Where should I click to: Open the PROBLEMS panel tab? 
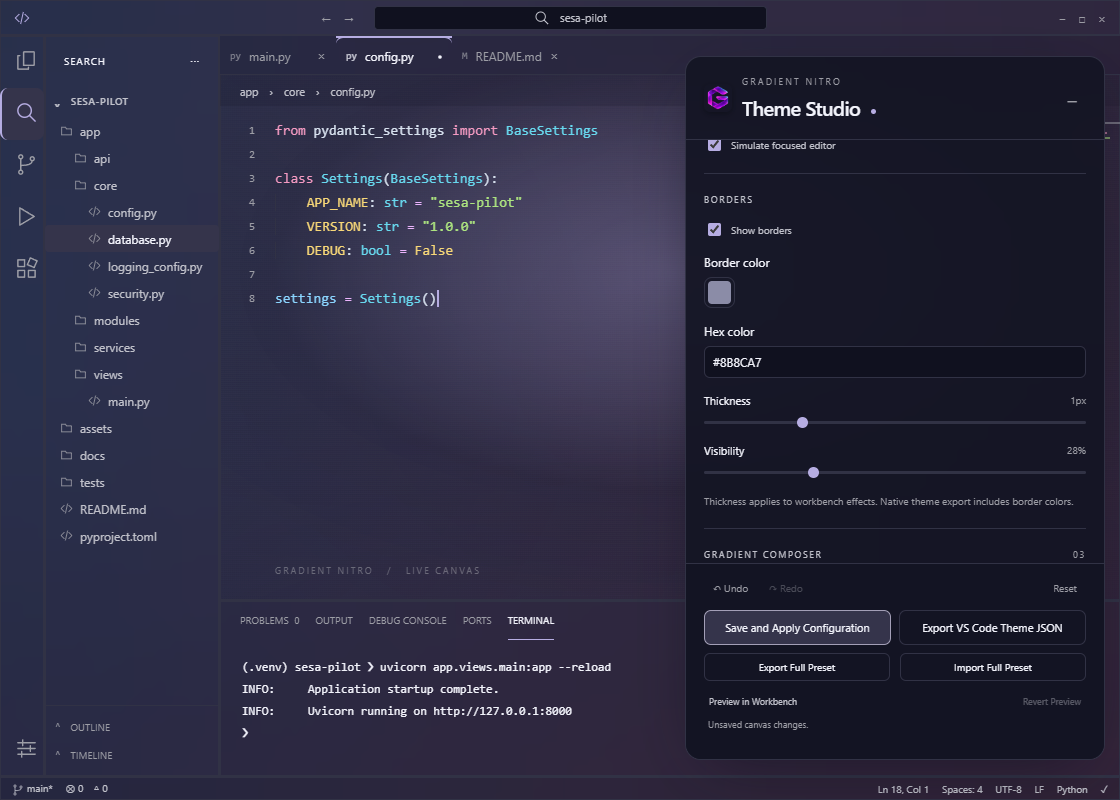click(269, 620)
